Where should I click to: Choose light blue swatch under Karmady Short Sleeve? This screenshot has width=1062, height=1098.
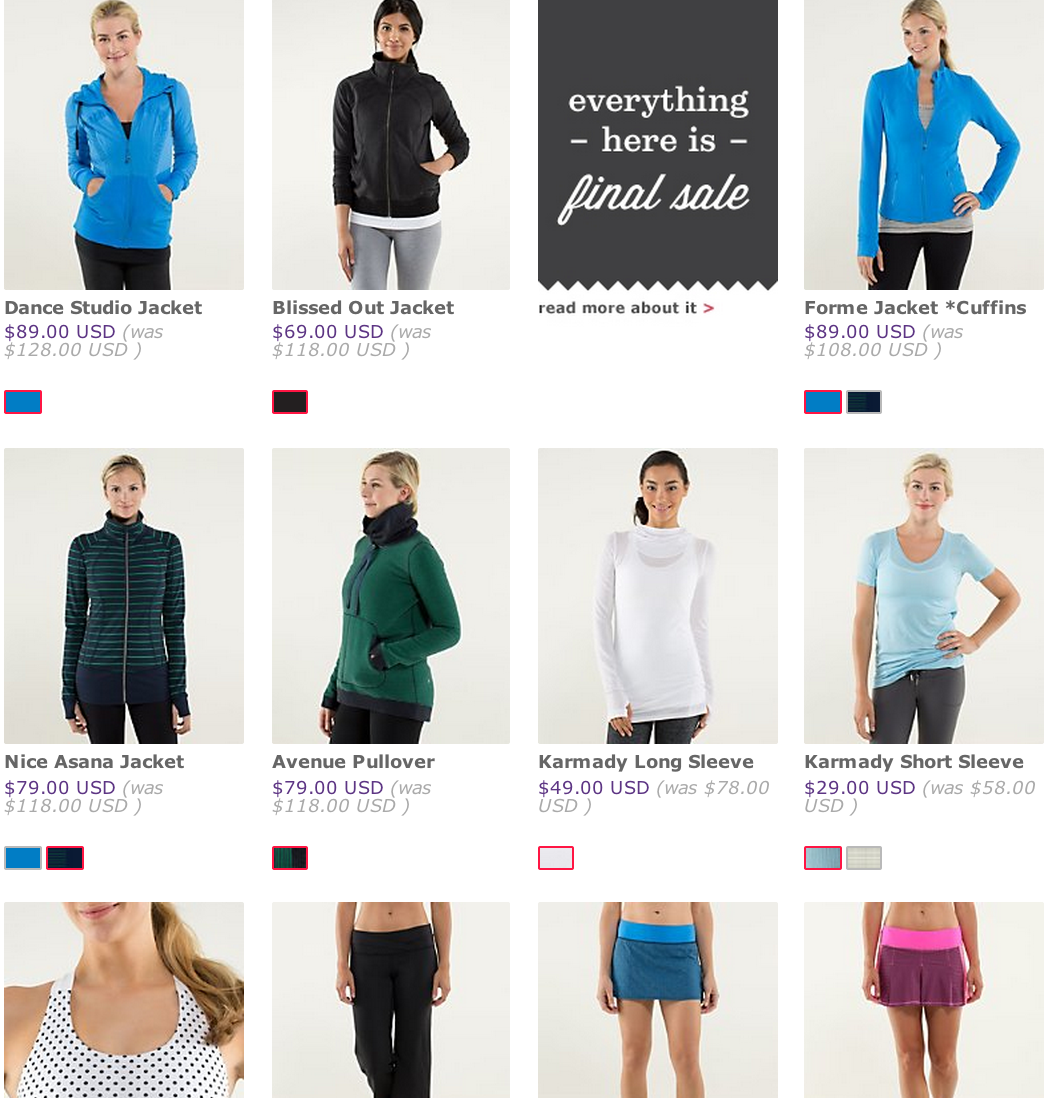(823, 858)
